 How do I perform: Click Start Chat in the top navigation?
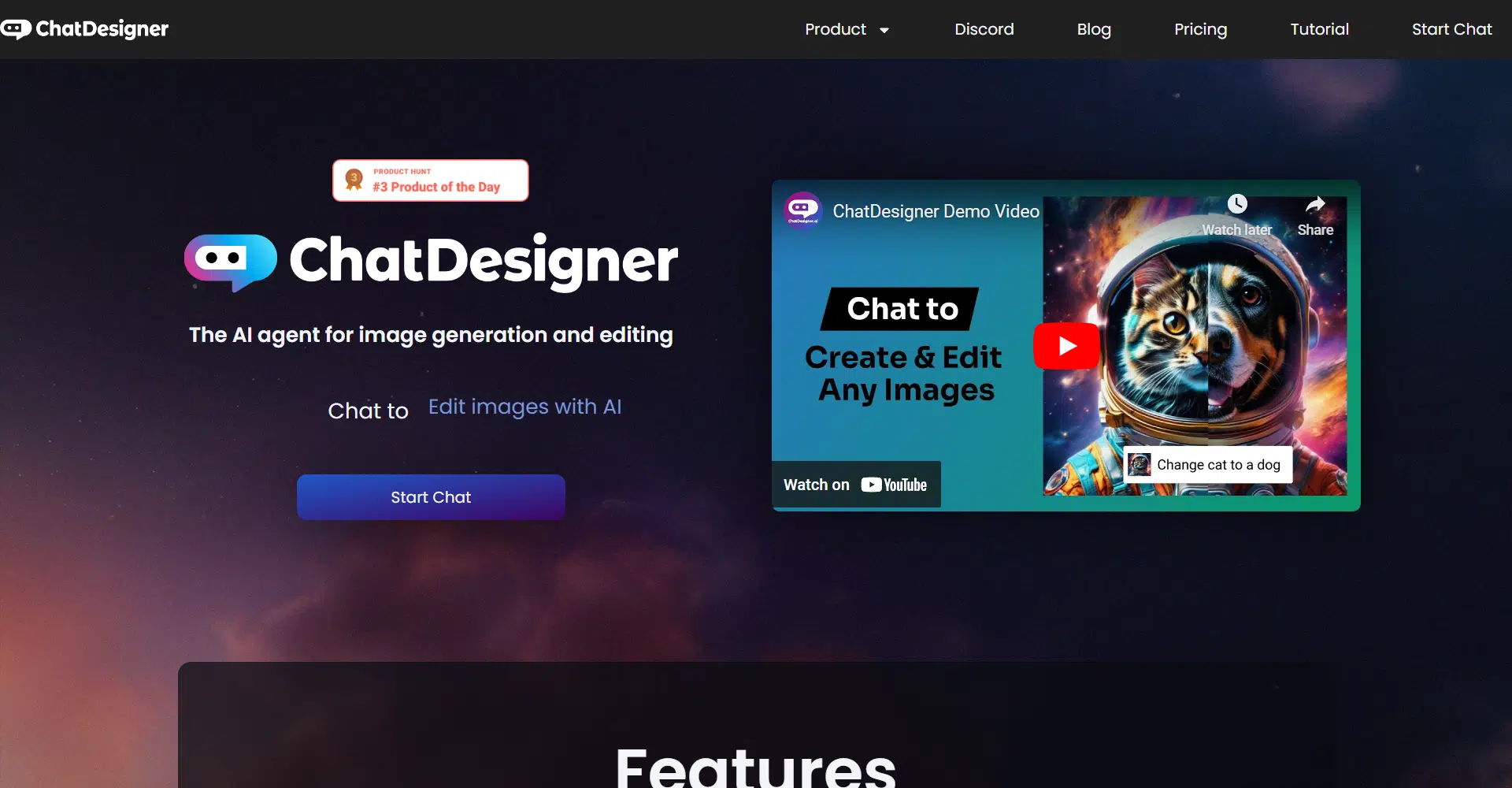1451,29
